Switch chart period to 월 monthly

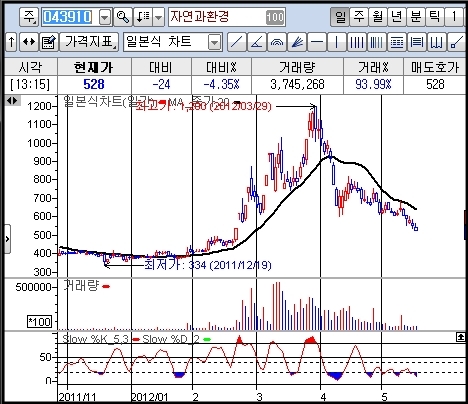tap(378, 17)
